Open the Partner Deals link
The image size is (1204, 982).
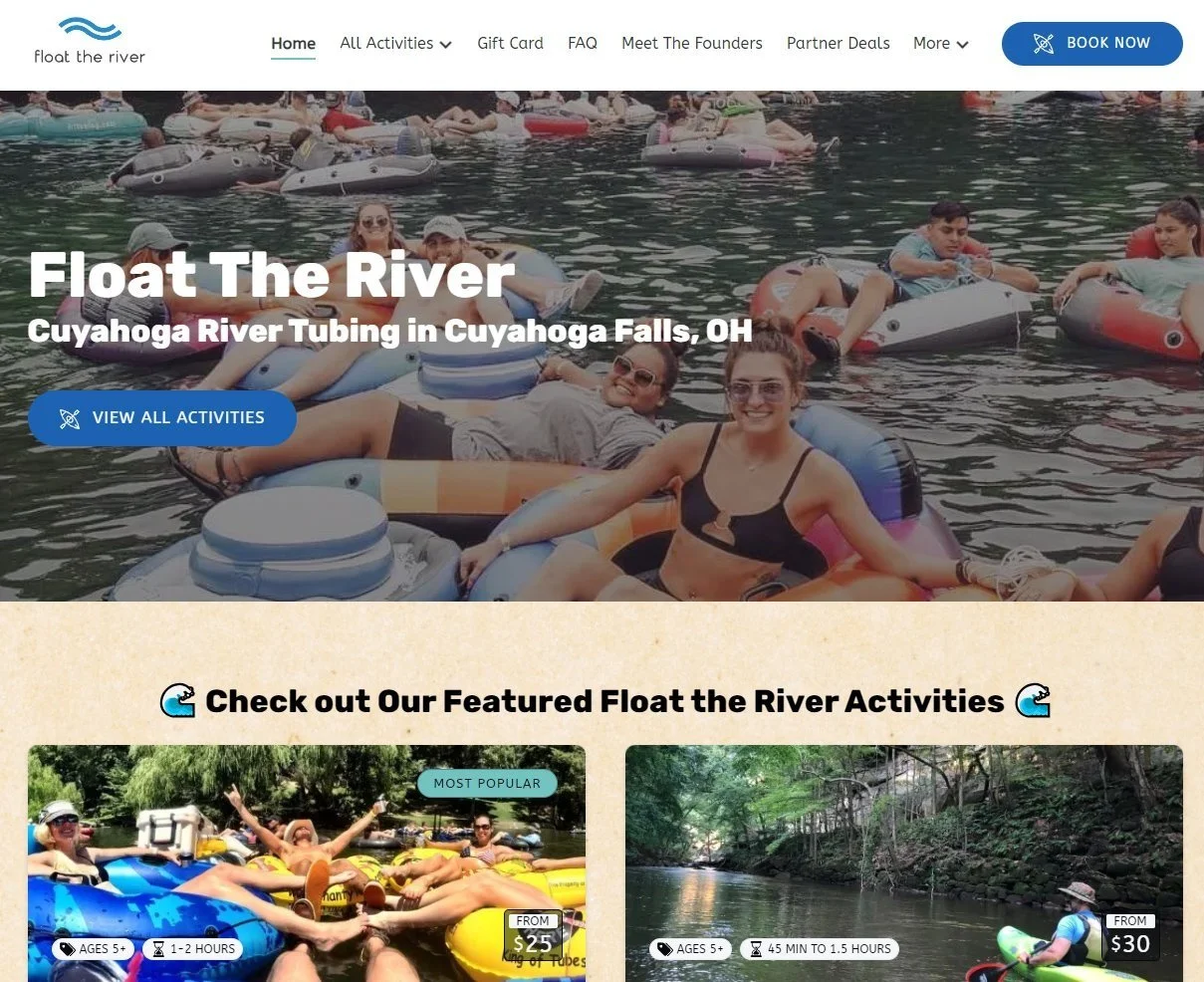[x=839, y=44]
